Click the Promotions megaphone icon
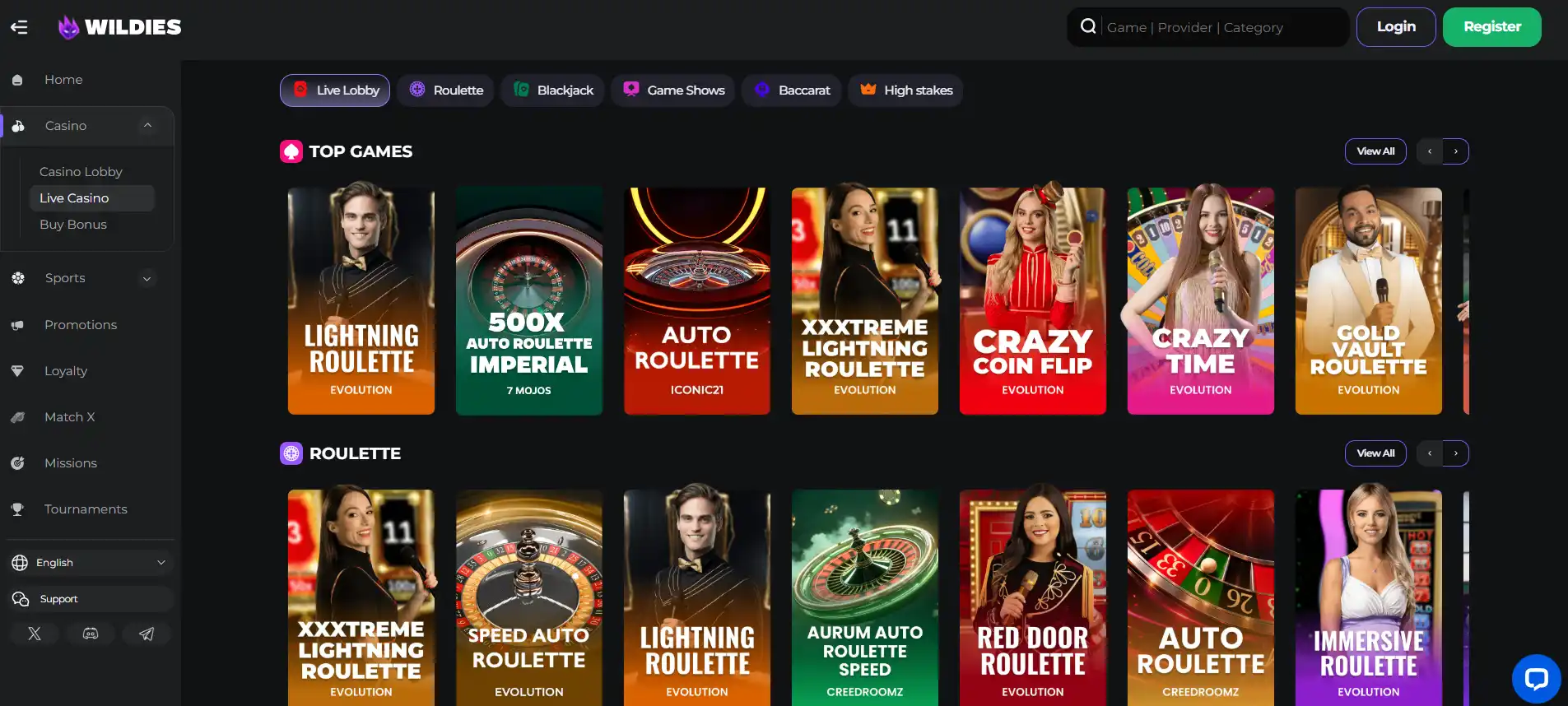The width and height of the screenshot is (1568, 706). tap(17, 325)
